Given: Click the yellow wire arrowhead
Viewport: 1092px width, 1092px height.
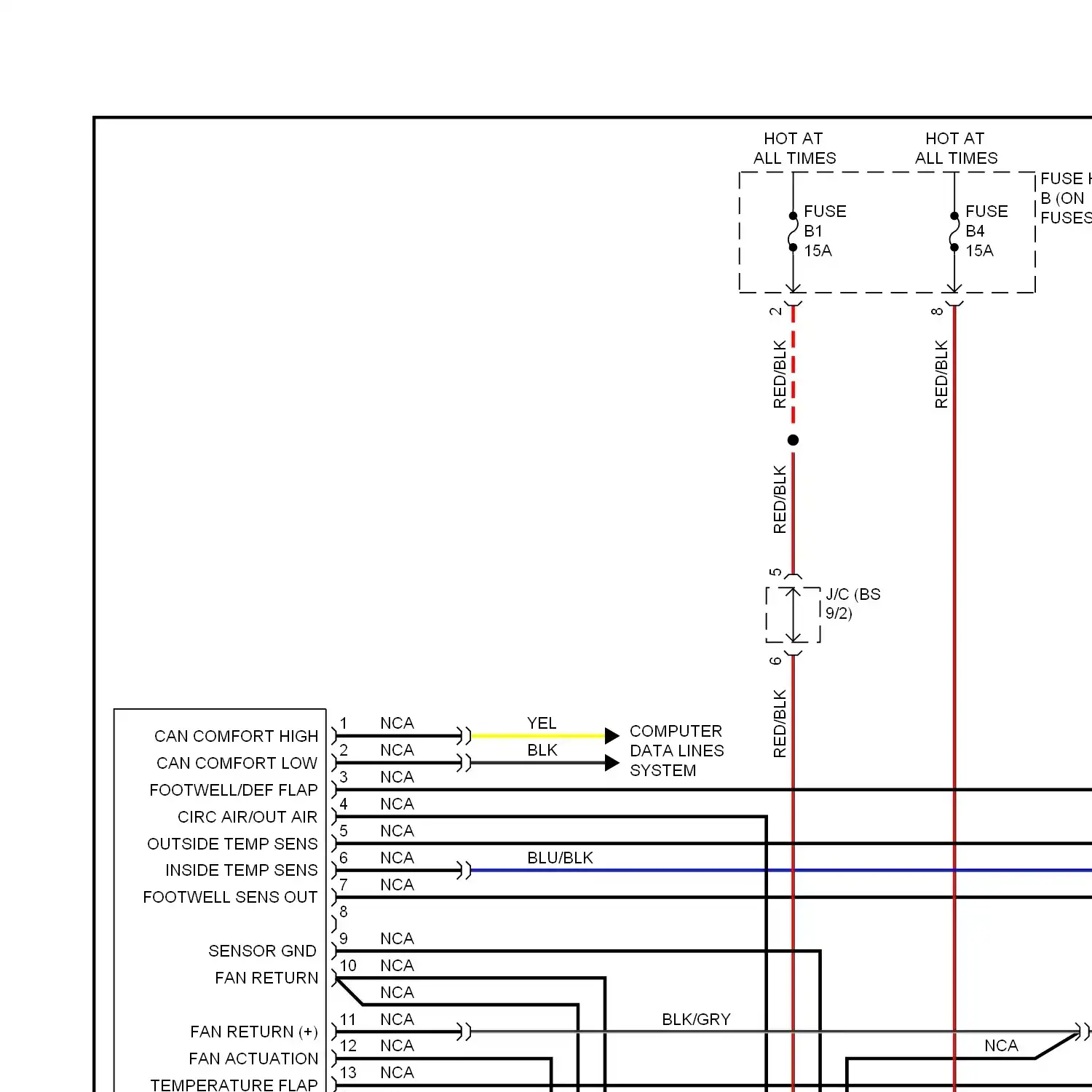Looking at the screenshot, I should [612, 736].
